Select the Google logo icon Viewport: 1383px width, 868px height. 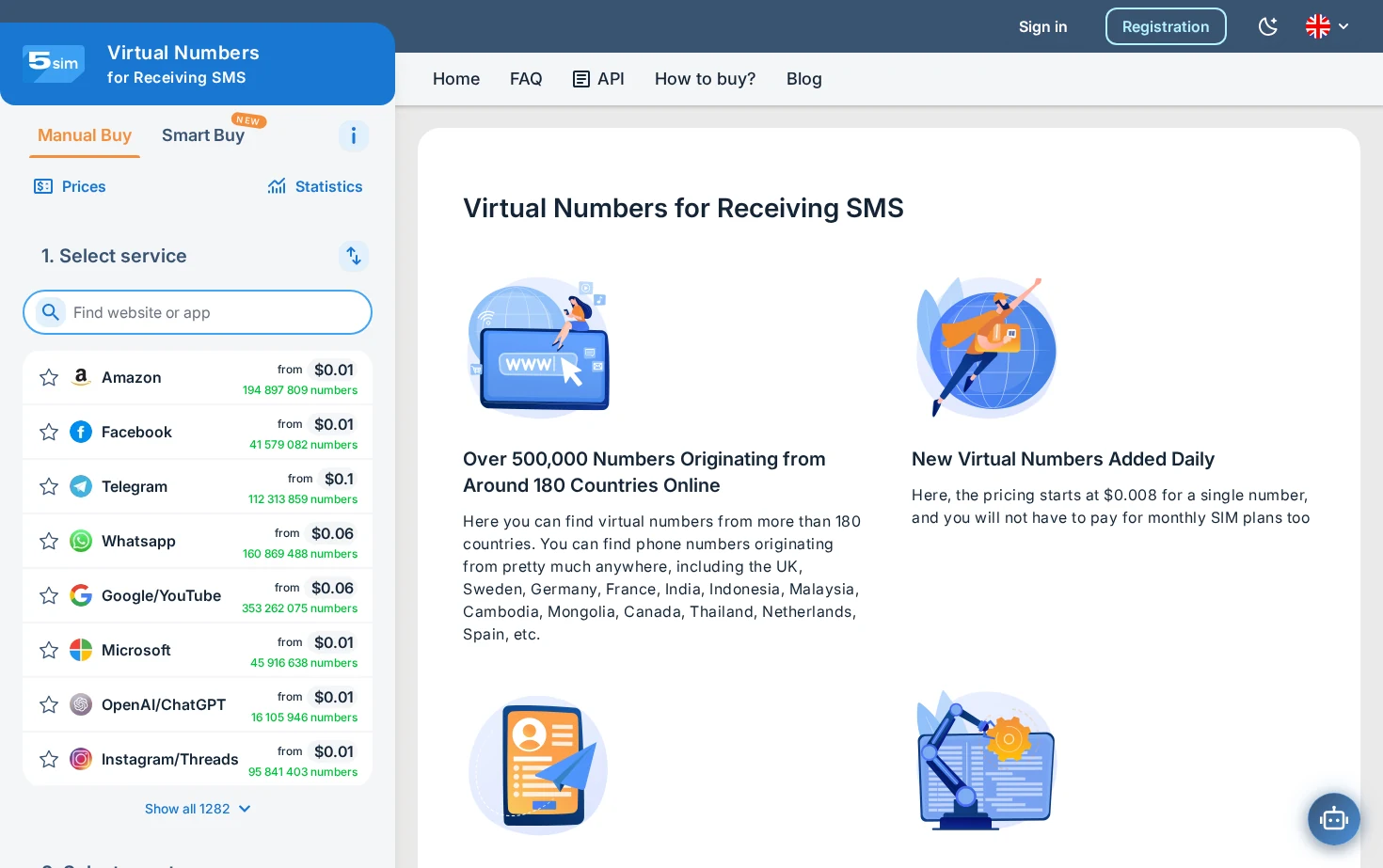pyautogui.click(x=81, y=595)
